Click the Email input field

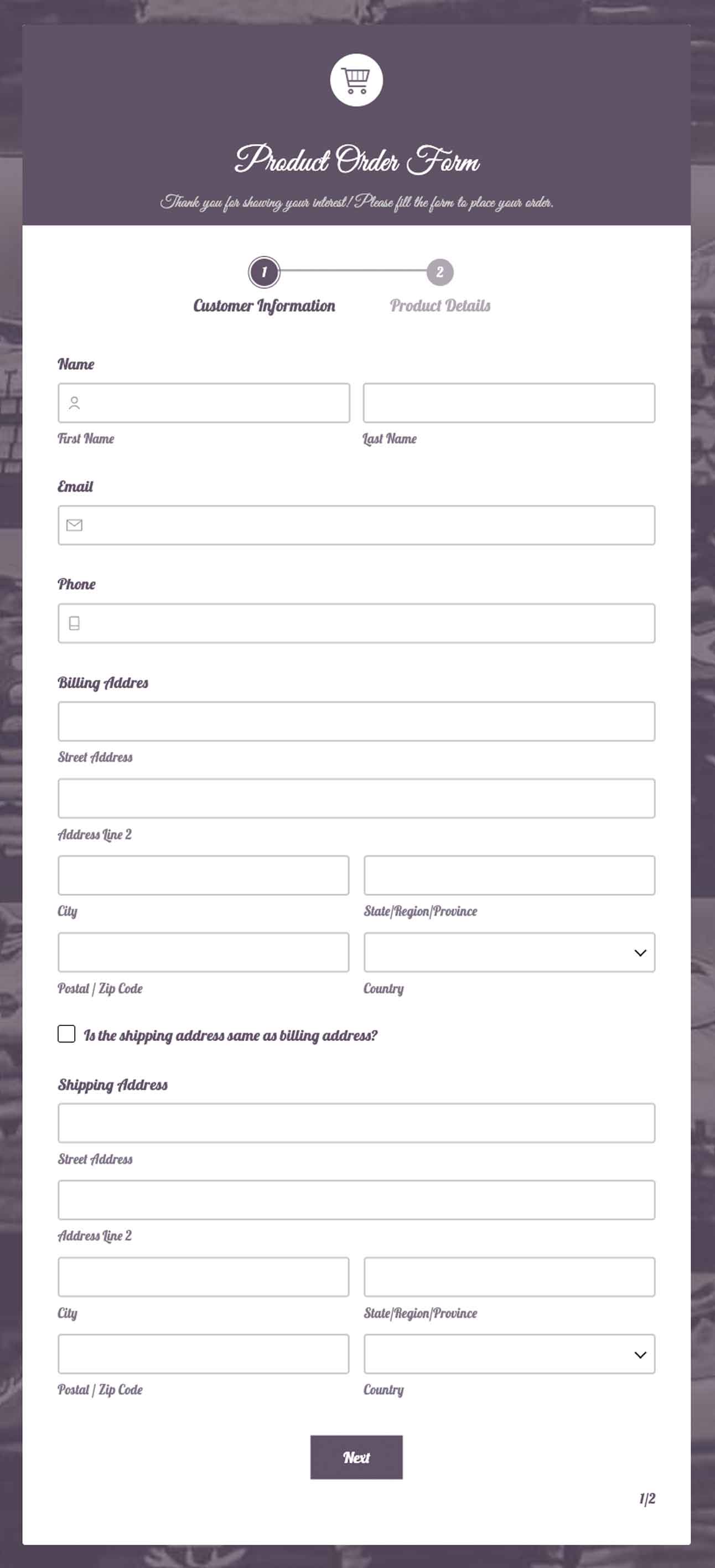356,524
